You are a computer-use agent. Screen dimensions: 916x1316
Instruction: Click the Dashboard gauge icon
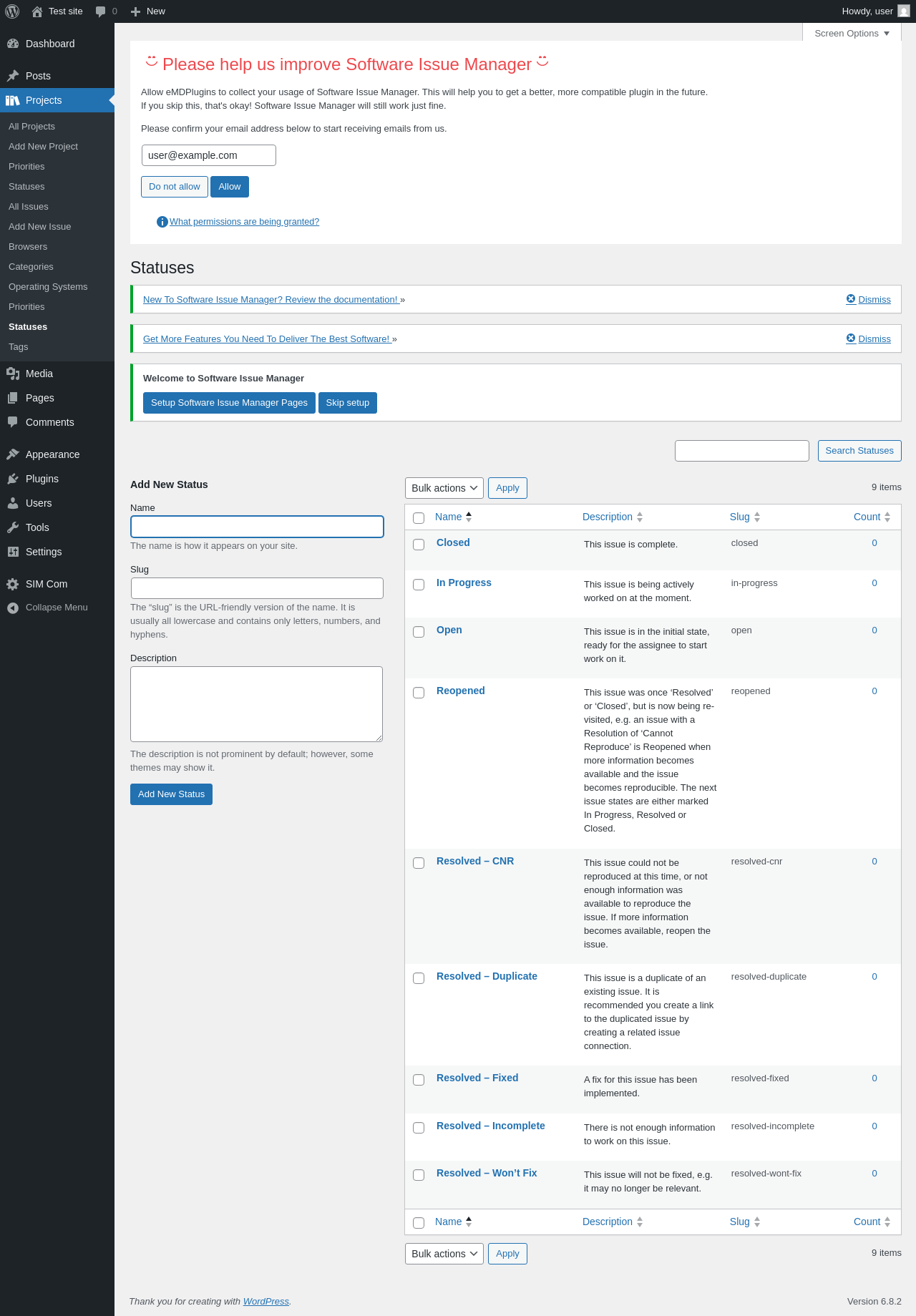(13, 44)
